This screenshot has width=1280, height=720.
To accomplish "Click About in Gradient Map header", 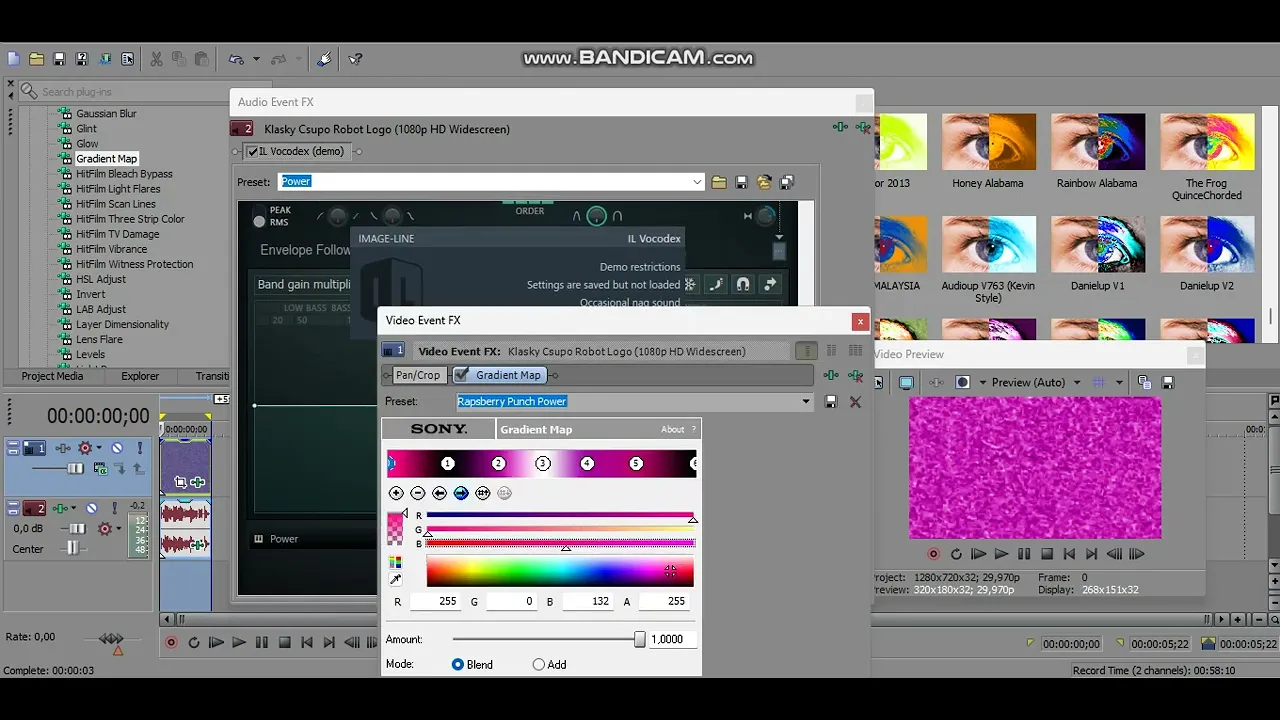I will pos(672,430).
